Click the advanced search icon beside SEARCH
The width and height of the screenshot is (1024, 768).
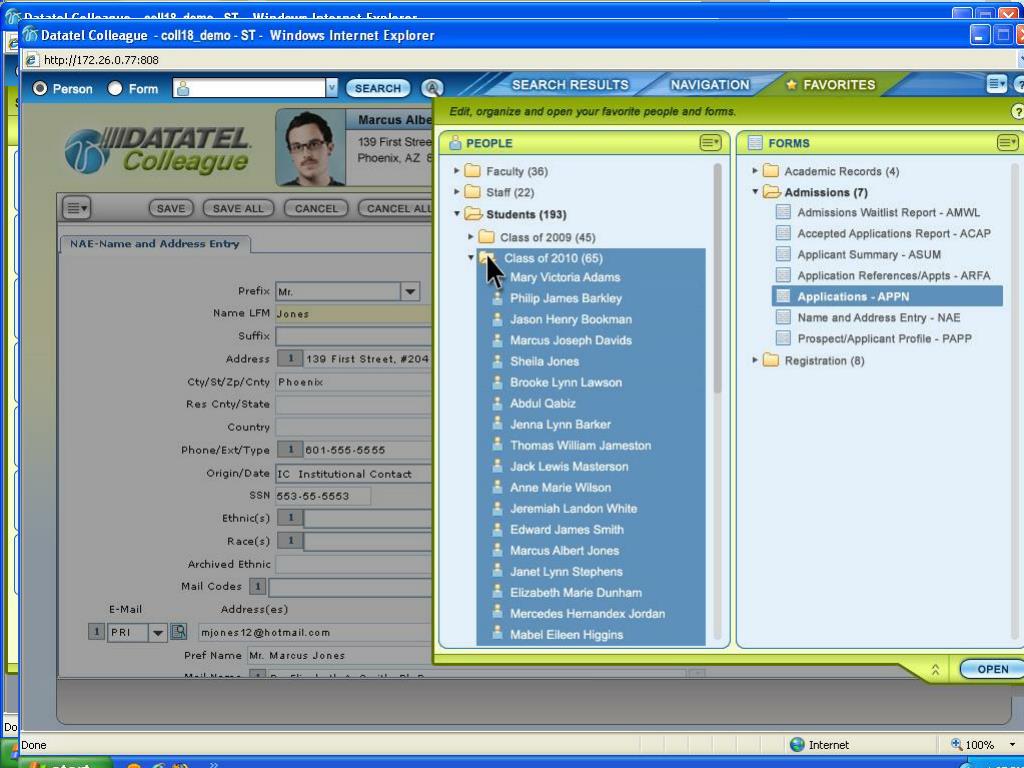click(432, 88)
